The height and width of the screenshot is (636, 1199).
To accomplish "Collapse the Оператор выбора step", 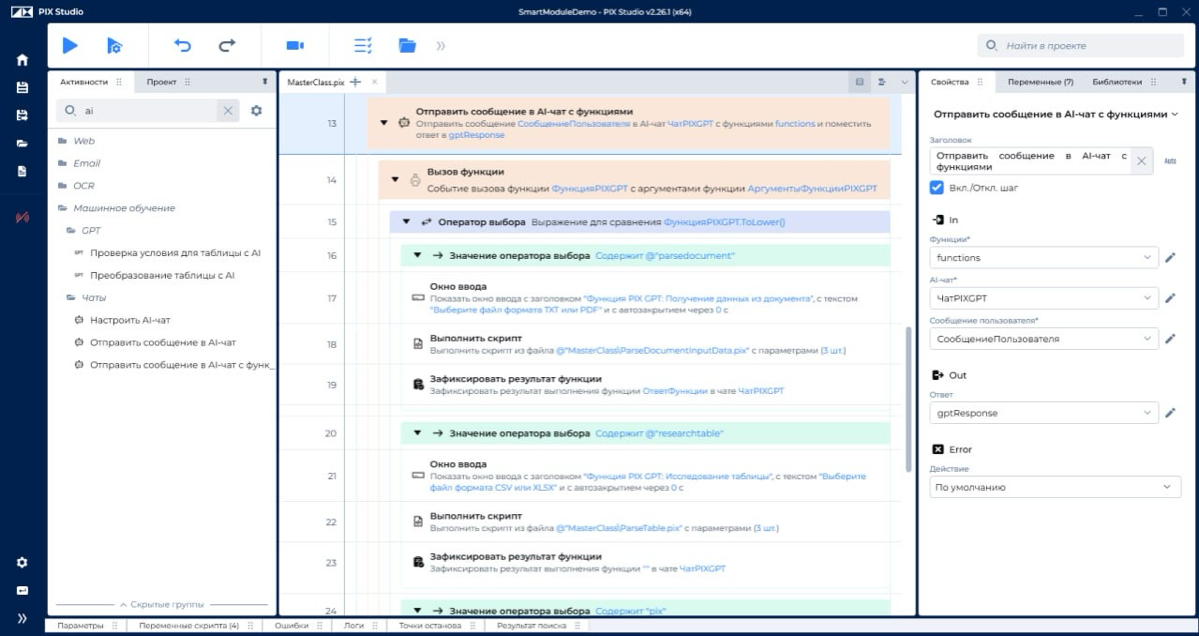I will coord(406,222).
